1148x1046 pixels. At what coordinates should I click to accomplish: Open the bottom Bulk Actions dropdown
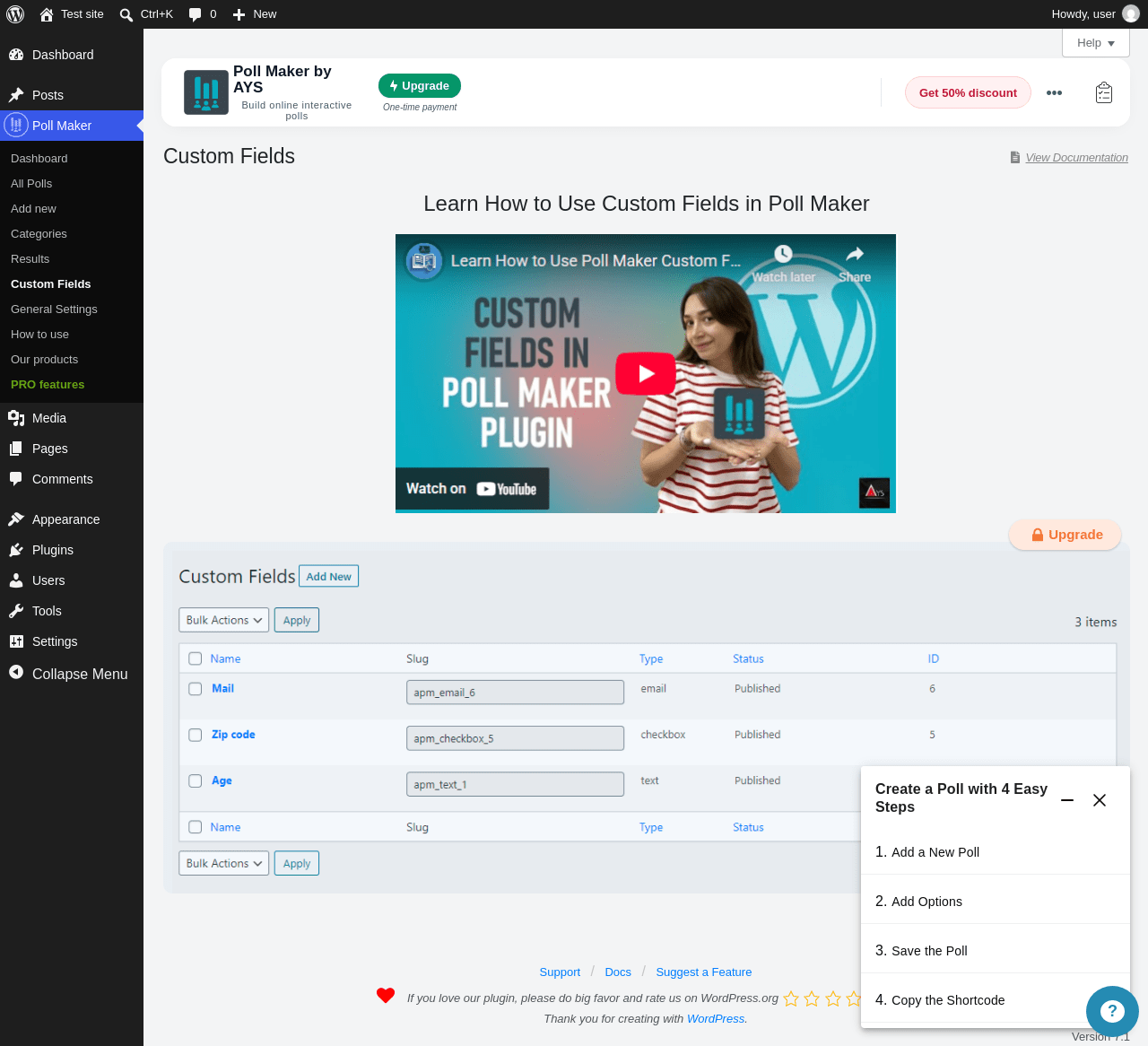click(223, 863)
